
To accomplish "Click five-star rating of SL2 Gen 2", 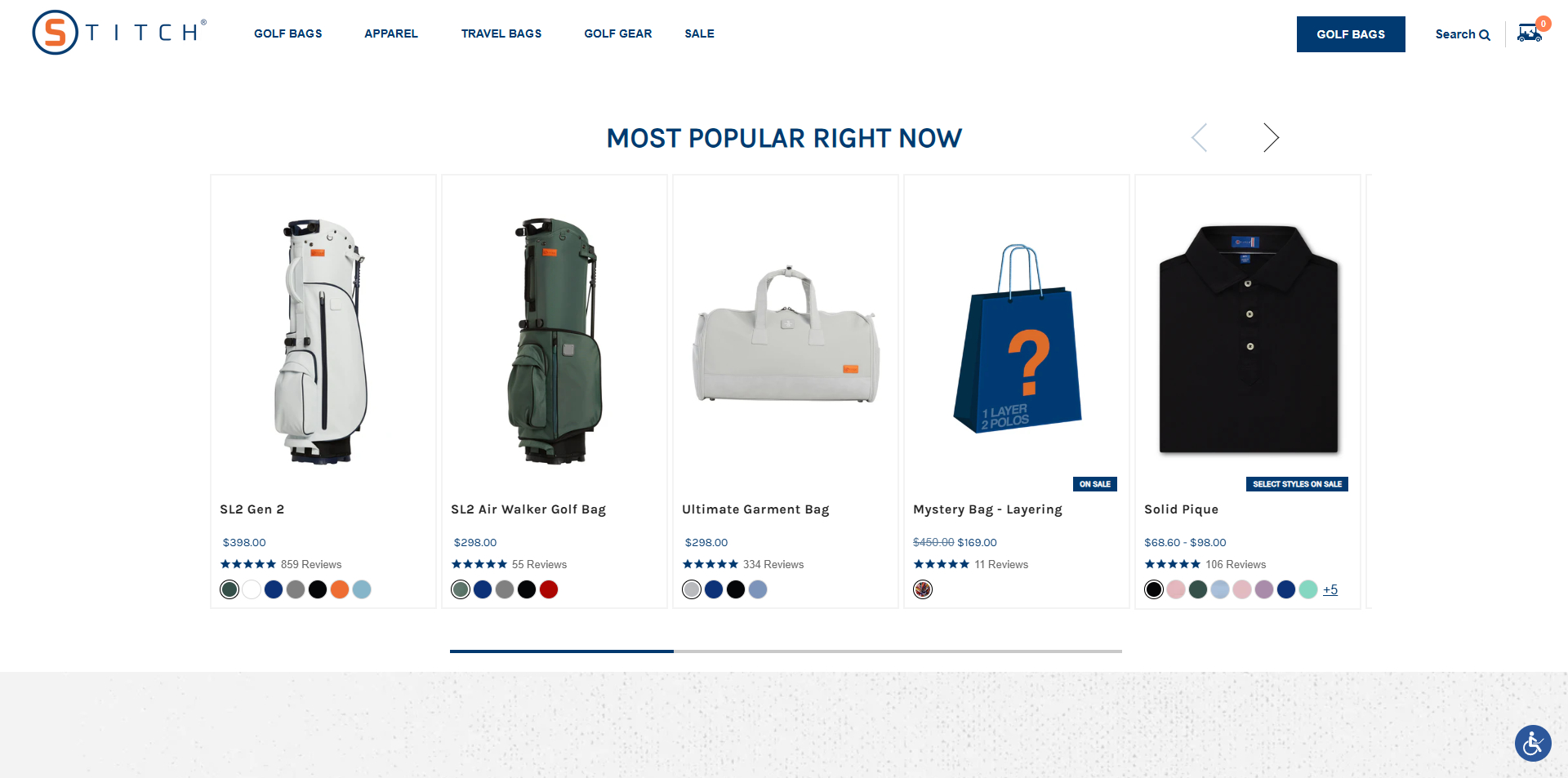I will point(248,564).
